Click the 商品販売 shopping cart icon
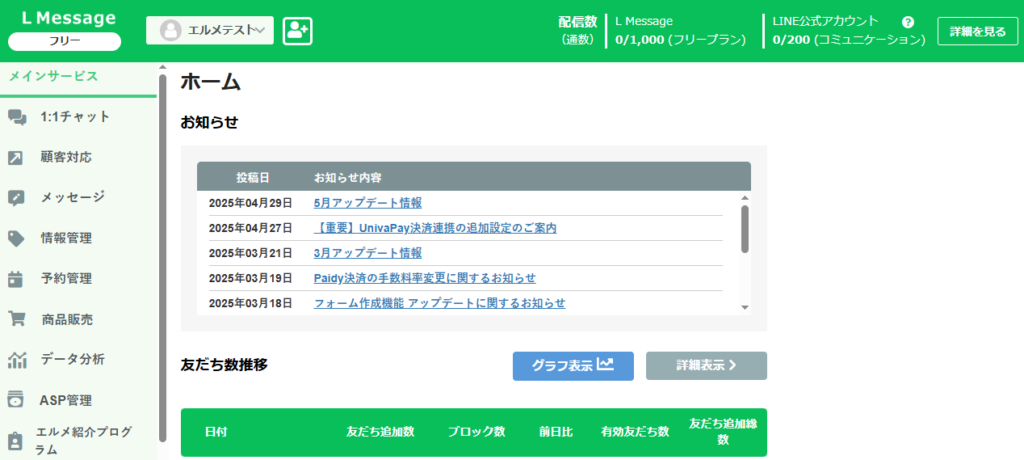The image size is (1024, 460). [16, 320]
